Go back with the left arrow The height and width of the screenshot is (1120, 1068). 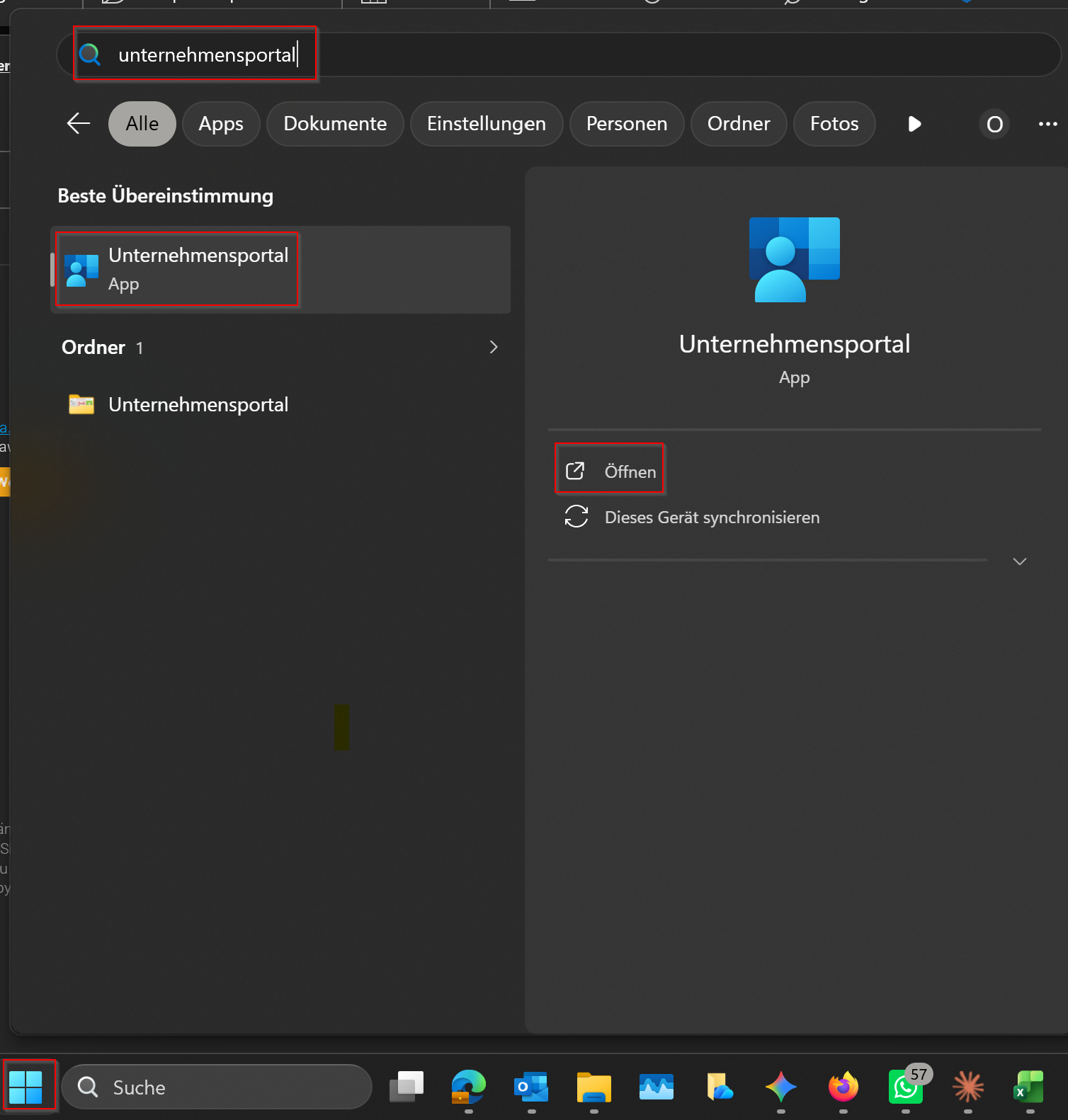[x=79, y=124]
